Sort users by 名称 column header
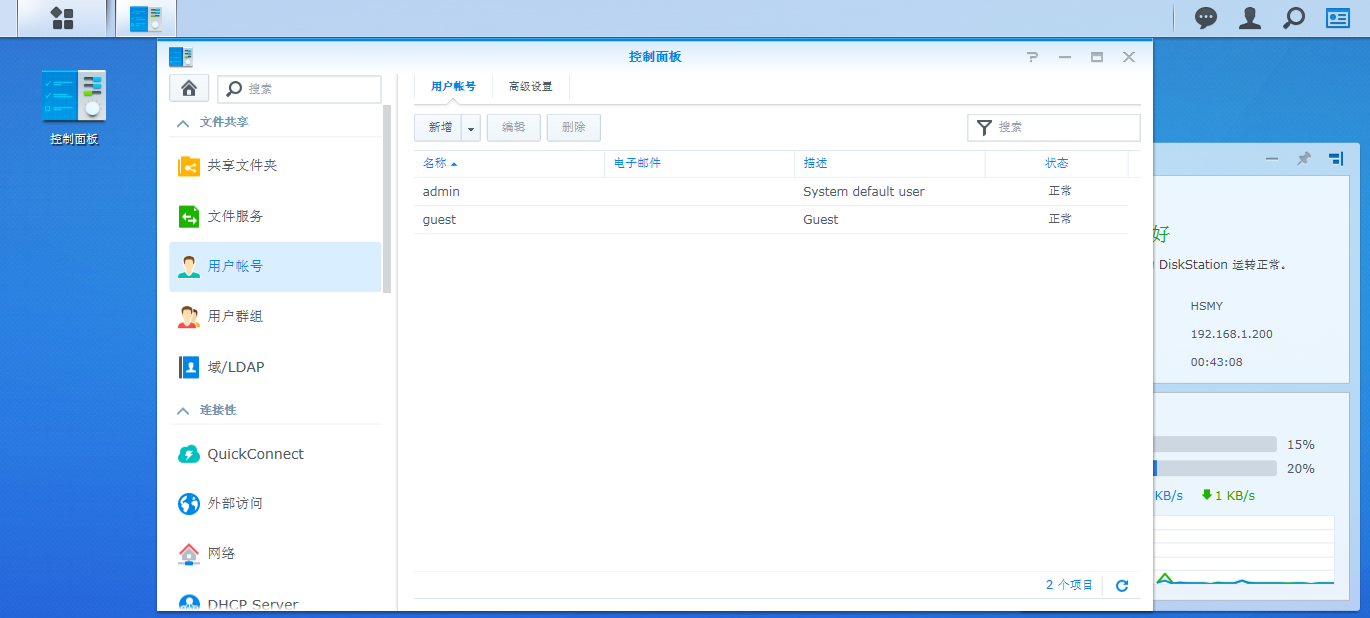 click(x=435, y=163)
